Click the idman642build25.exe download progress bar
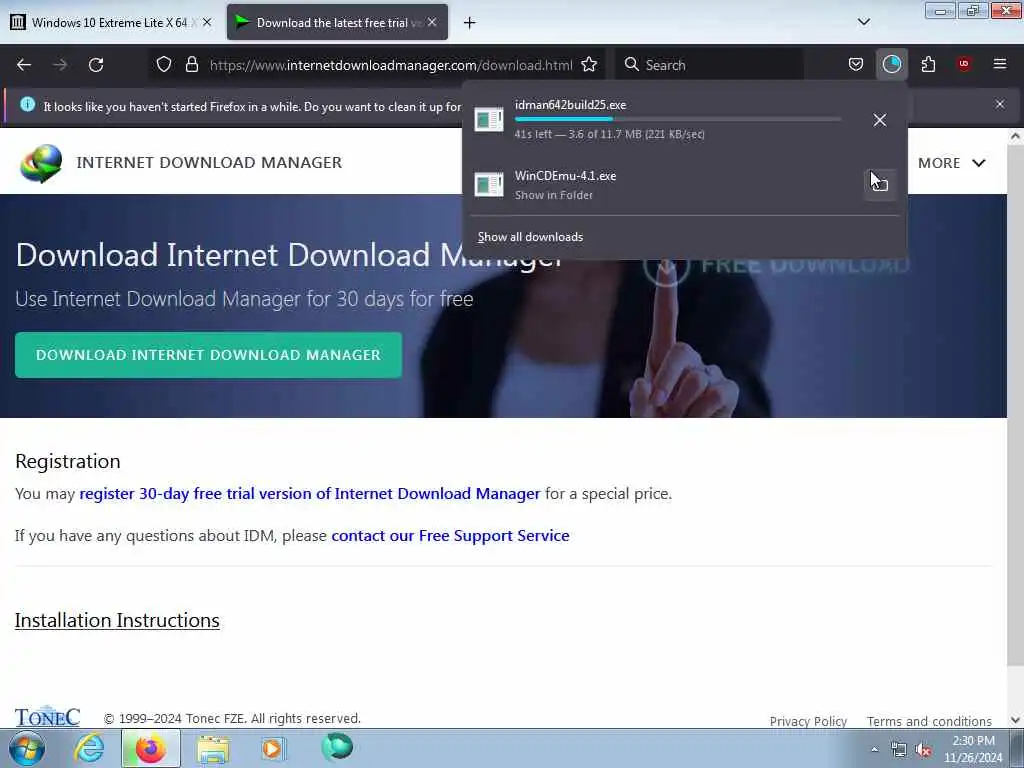1024x768 pixels. 677,120
